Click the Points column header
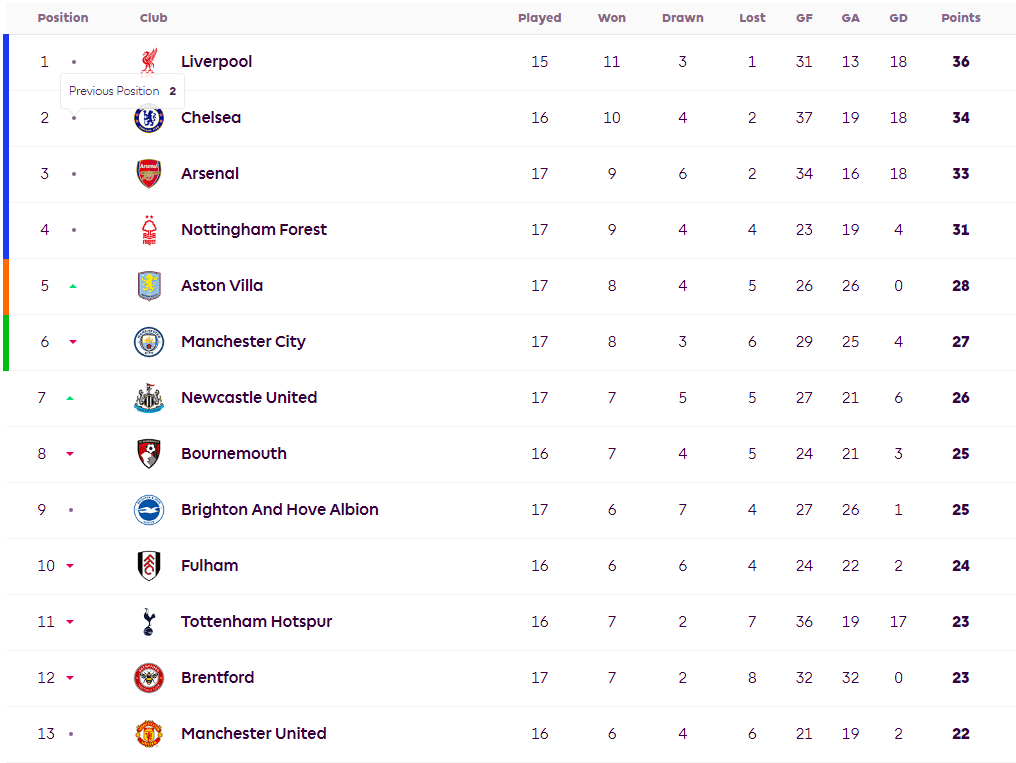Screen dimensions: 1016x763 coord(960,18)
